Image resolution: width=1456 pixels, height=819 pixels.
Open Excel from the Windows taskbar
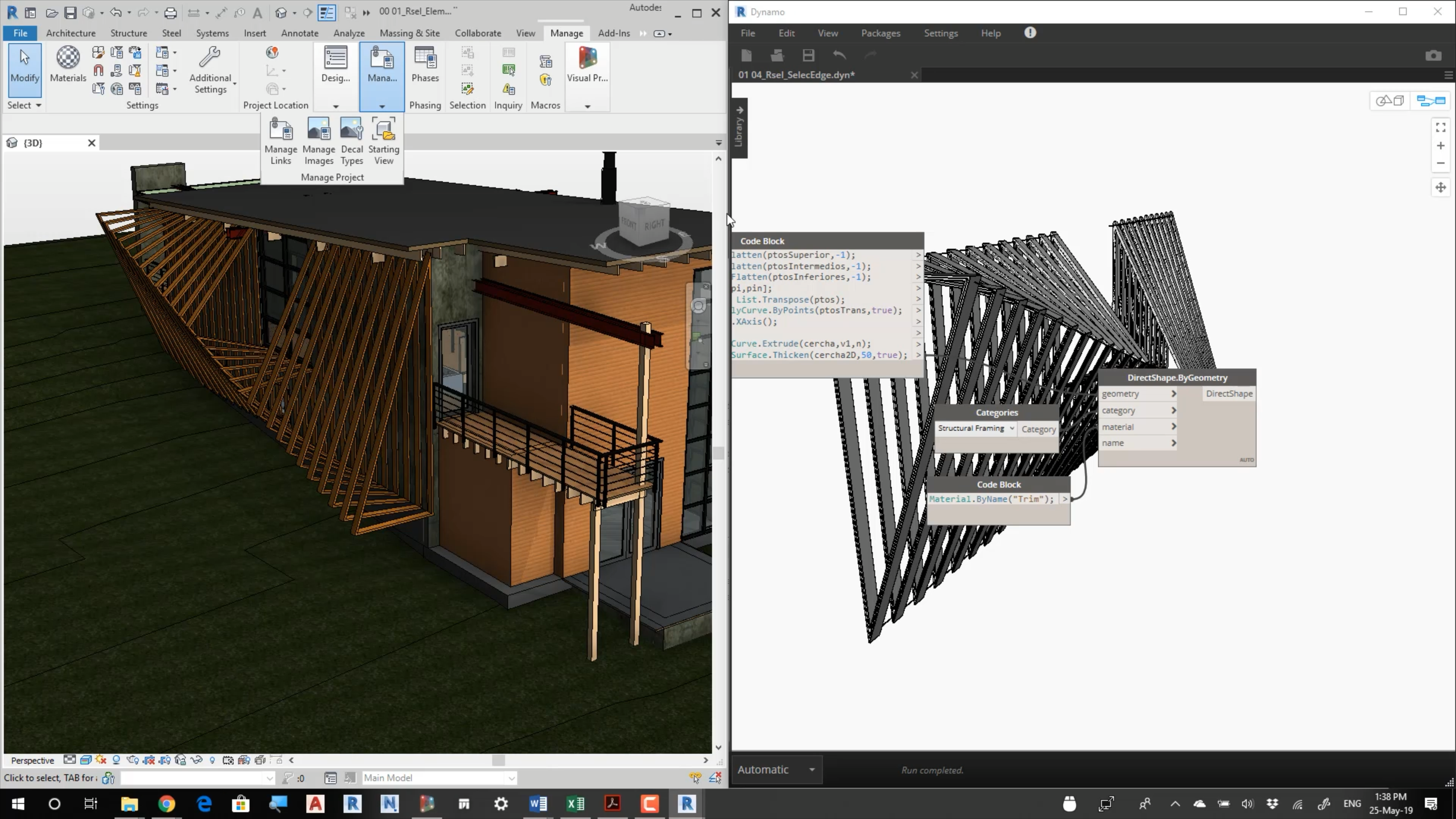[576, 803]
